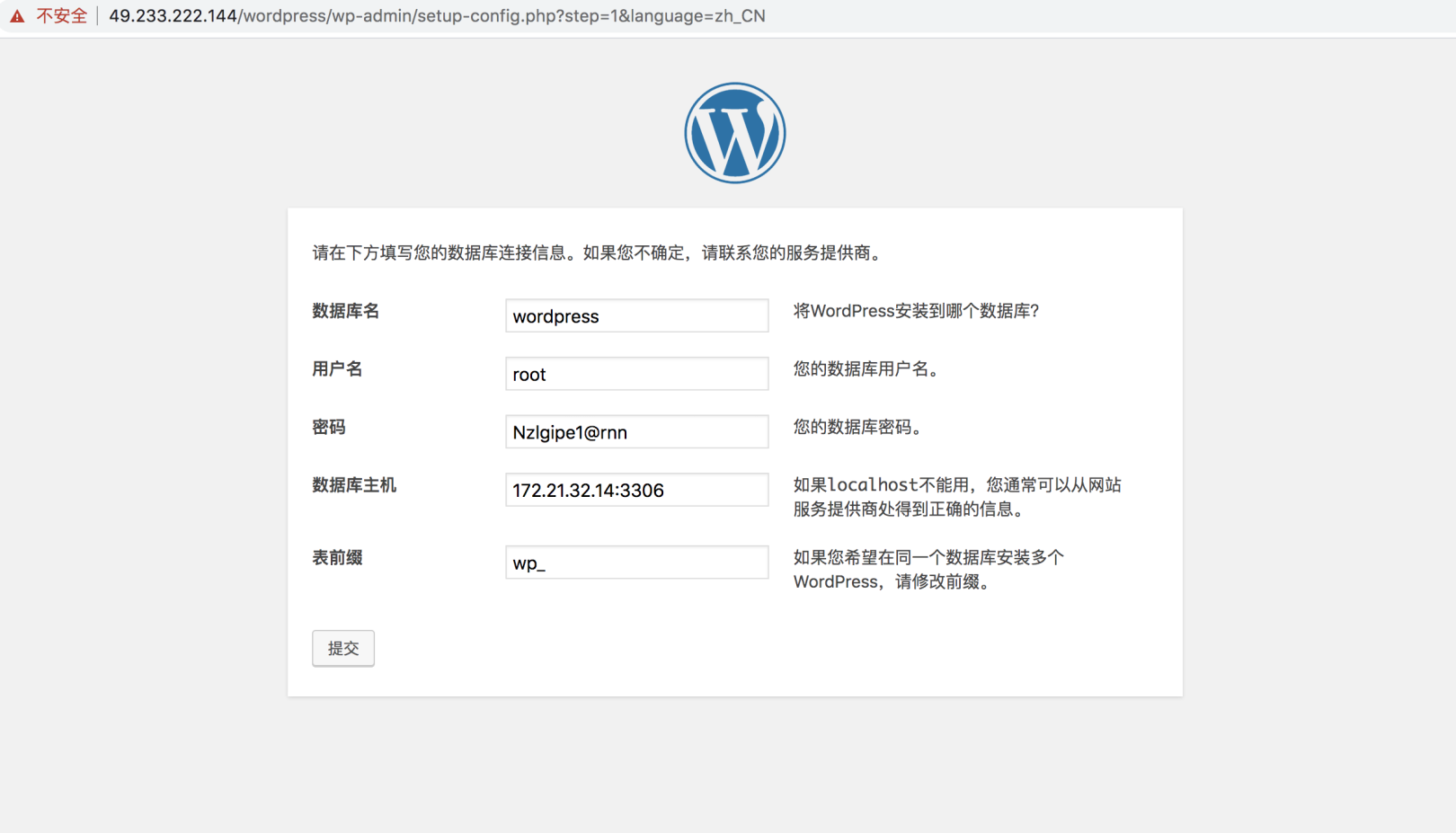This screenshot has height=833, width=1456.
Task: Click the localhost hint for database host
Action: point(957,497)
